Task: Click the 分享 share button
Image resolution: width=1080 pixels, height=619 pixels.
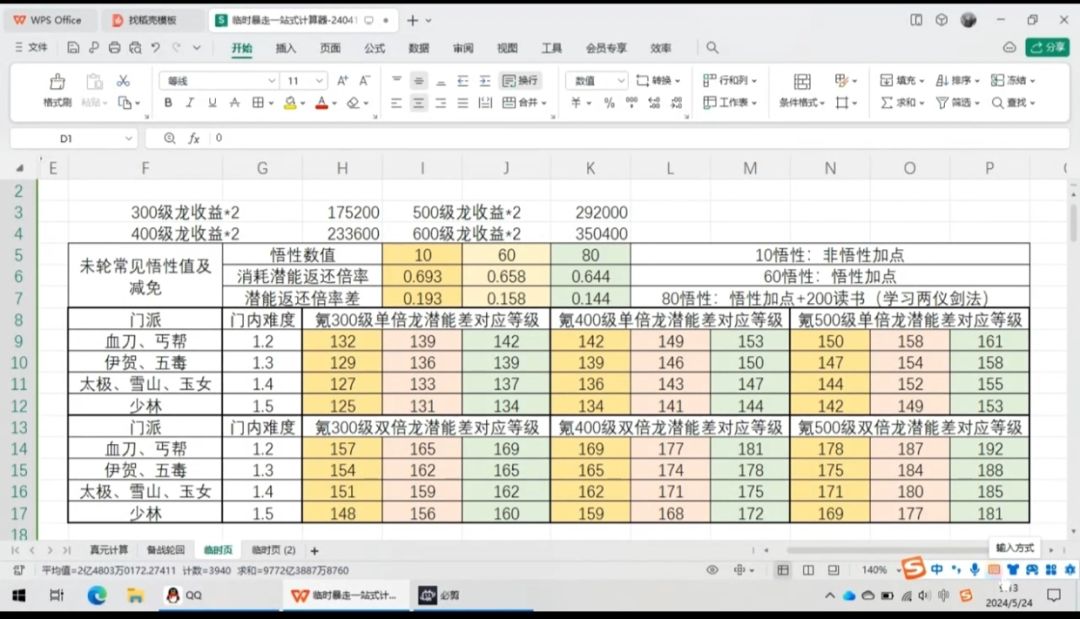Action: [1047, 48]
